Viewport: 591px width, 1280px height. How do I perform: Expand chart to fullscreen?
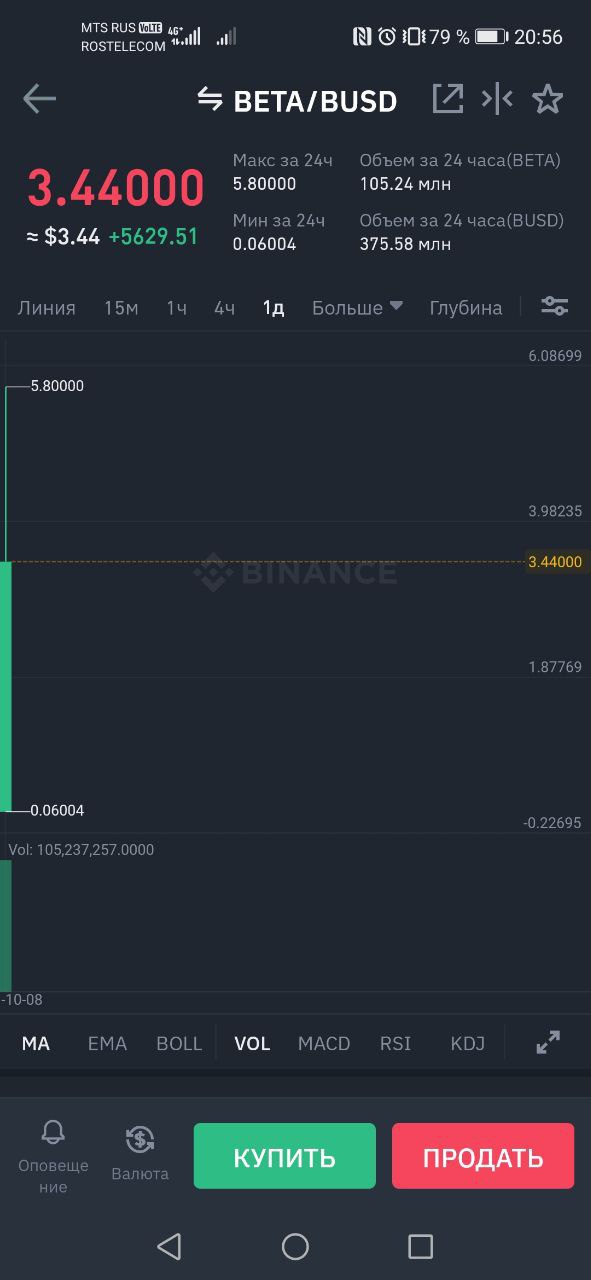(548, 1042)
